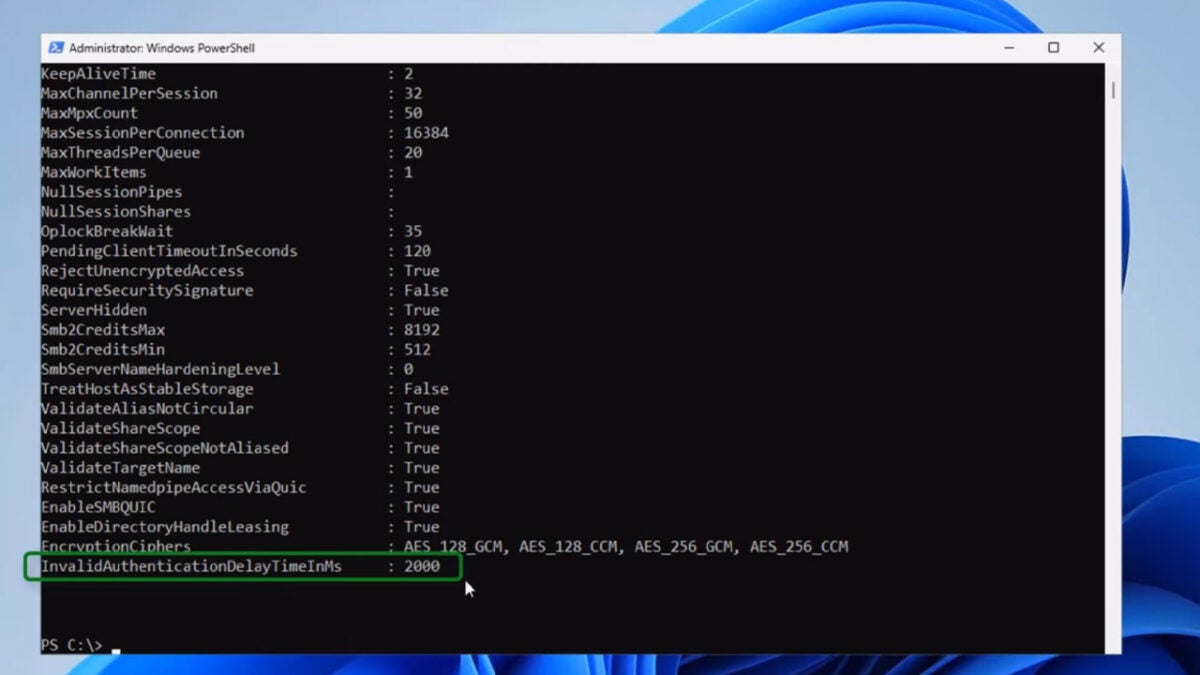
Task: Minimize the Windows PowerShell window
Action: click(1008, 47)
